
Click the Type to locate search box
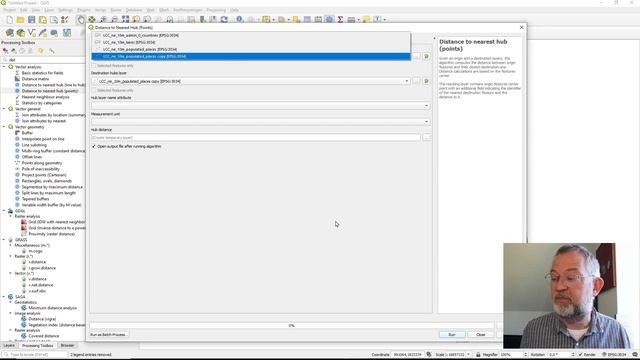point(34,355)
